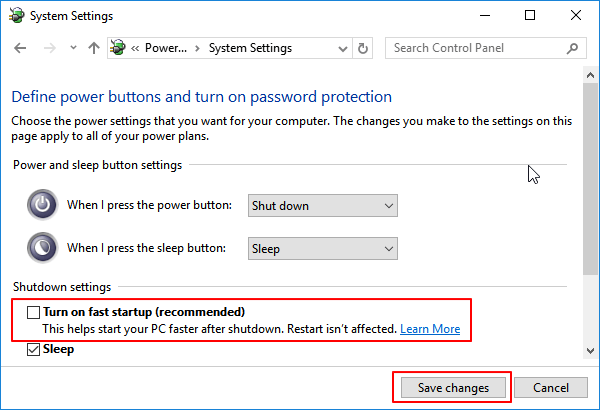
Task: Click the Search Control Panel field
Action: pyautogui.click(x=478, y=48)
